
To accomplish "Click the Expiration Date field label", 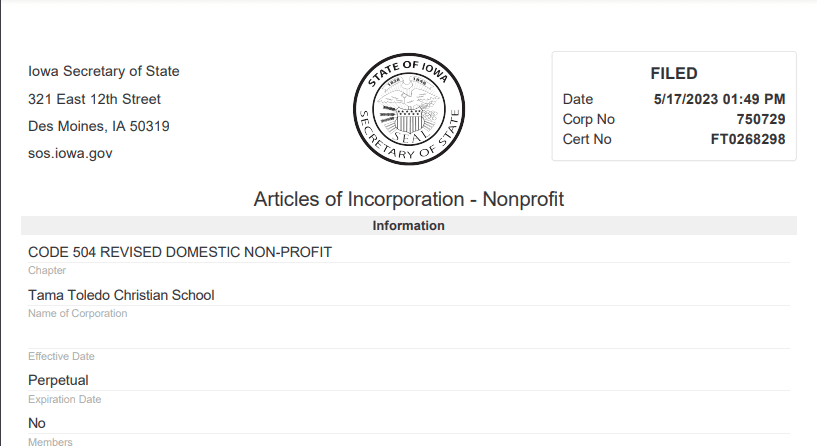I will [x=65, y=400].
